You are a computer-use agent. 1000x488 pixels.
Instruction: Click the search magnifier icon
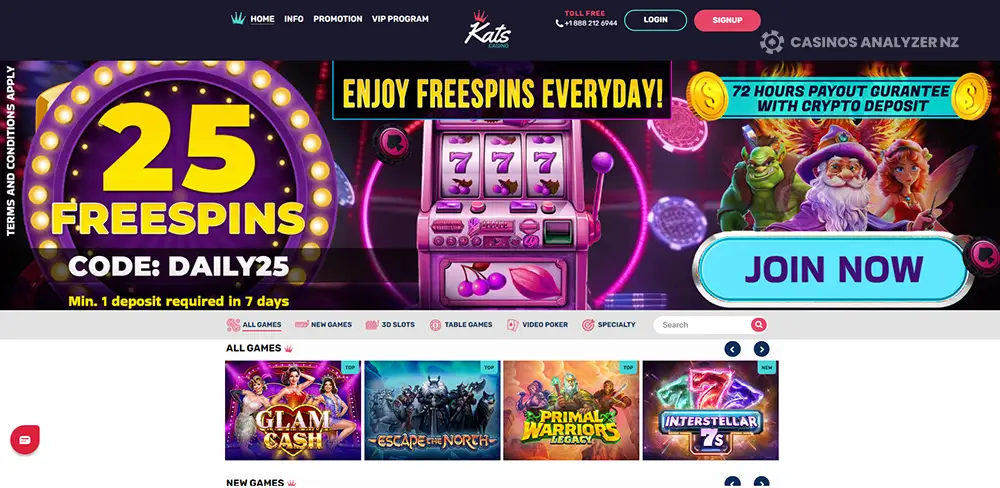(758, 325)
